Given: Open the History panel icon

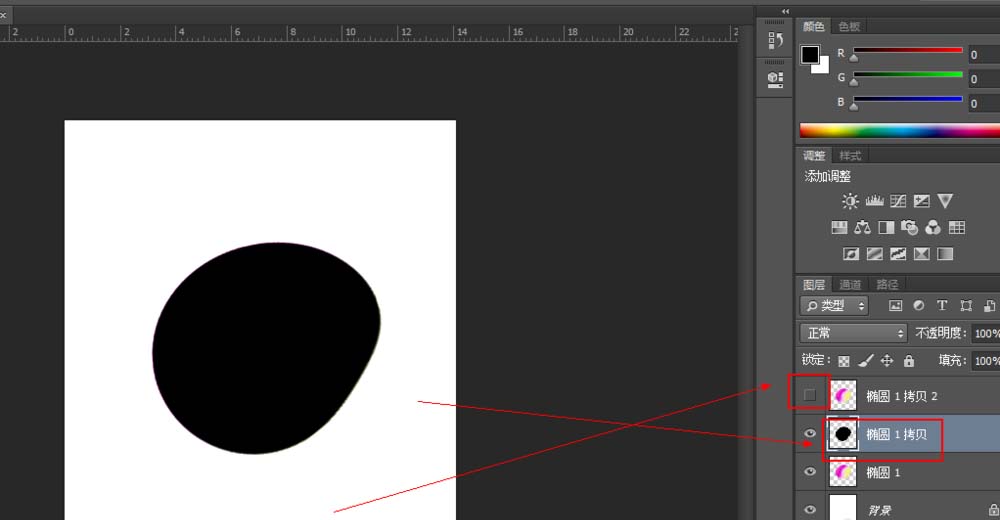Looking at the screenshot, I should pyautogui.click(x=775, y=41).
